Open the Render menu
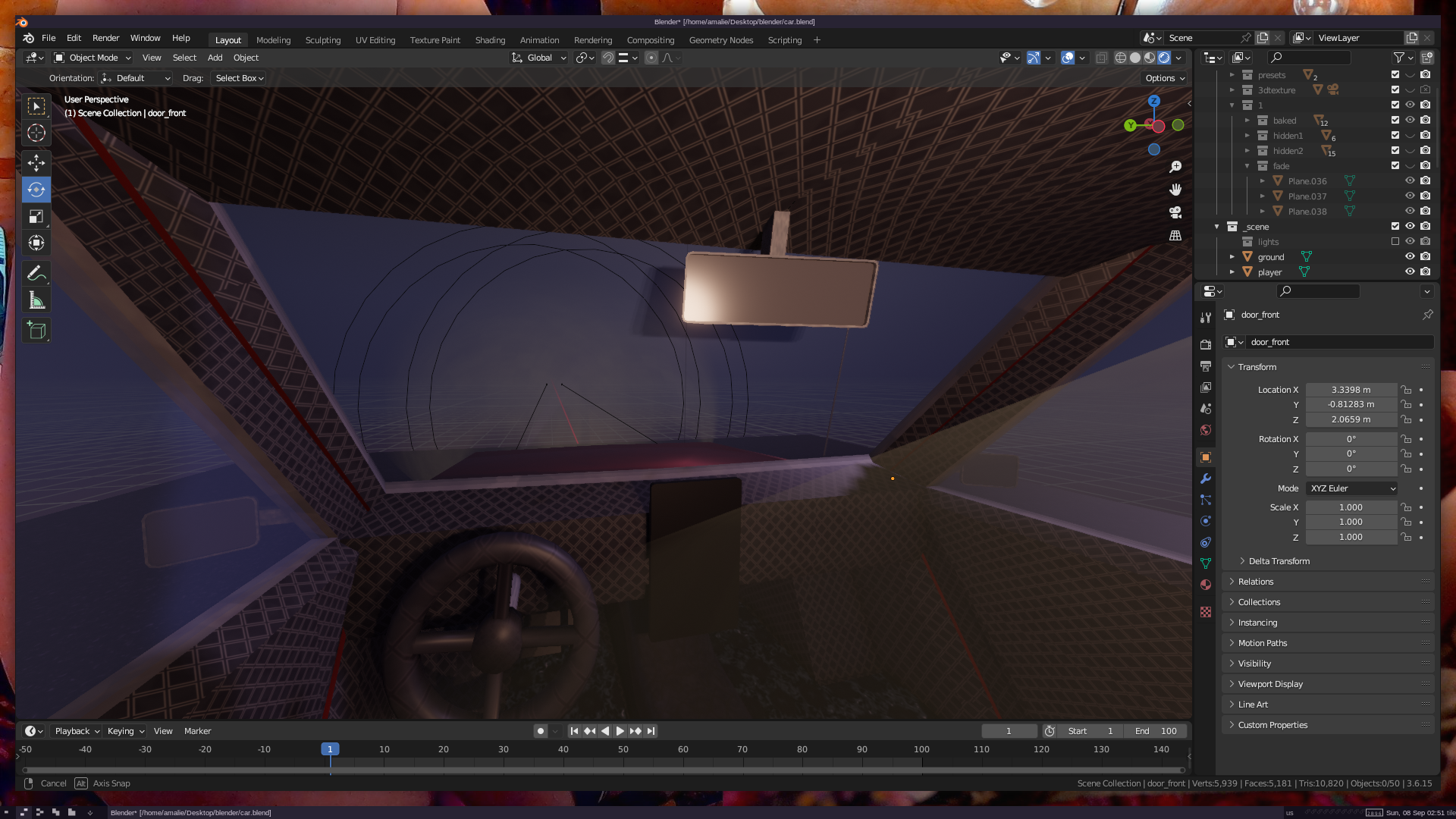The image size is (1456, 819). pos(105,38)
